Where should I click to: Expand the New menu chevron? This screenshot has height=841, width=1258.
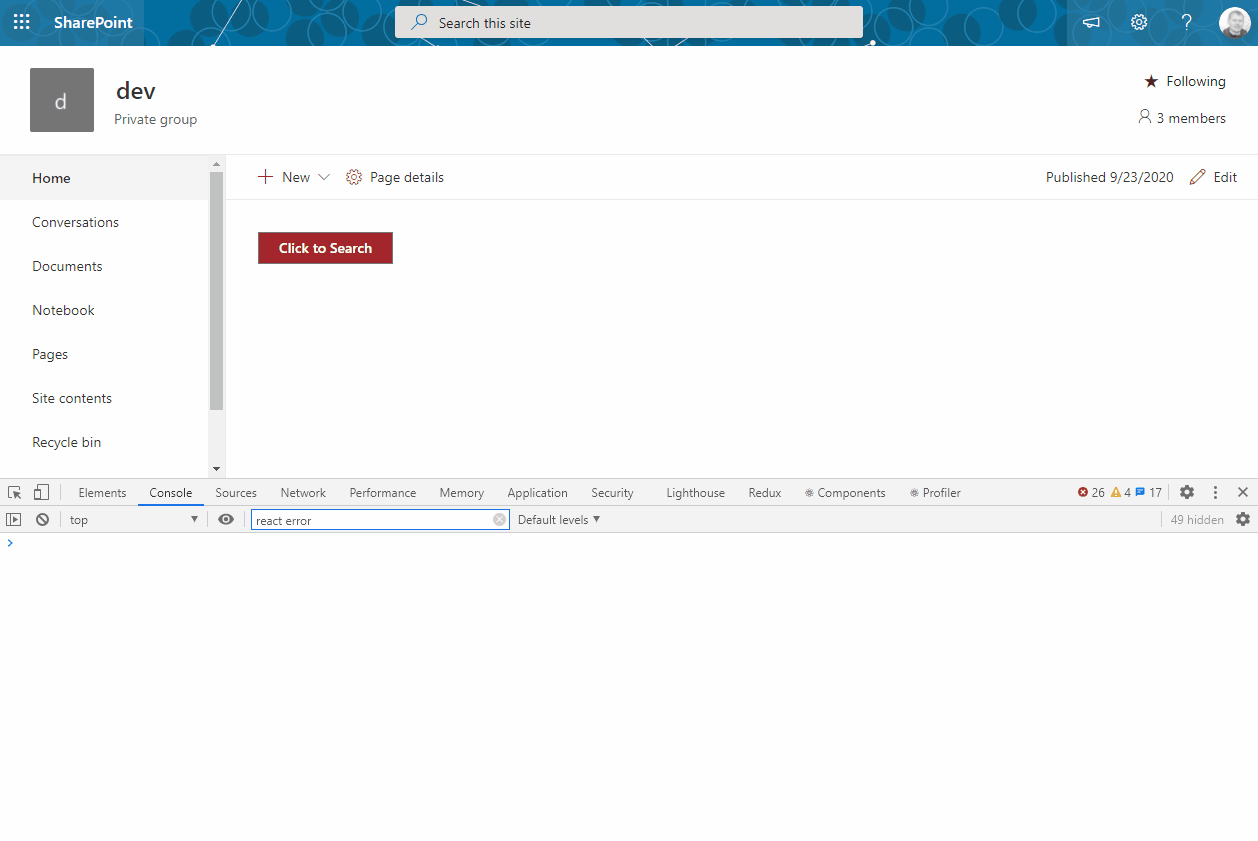point(324,176)
